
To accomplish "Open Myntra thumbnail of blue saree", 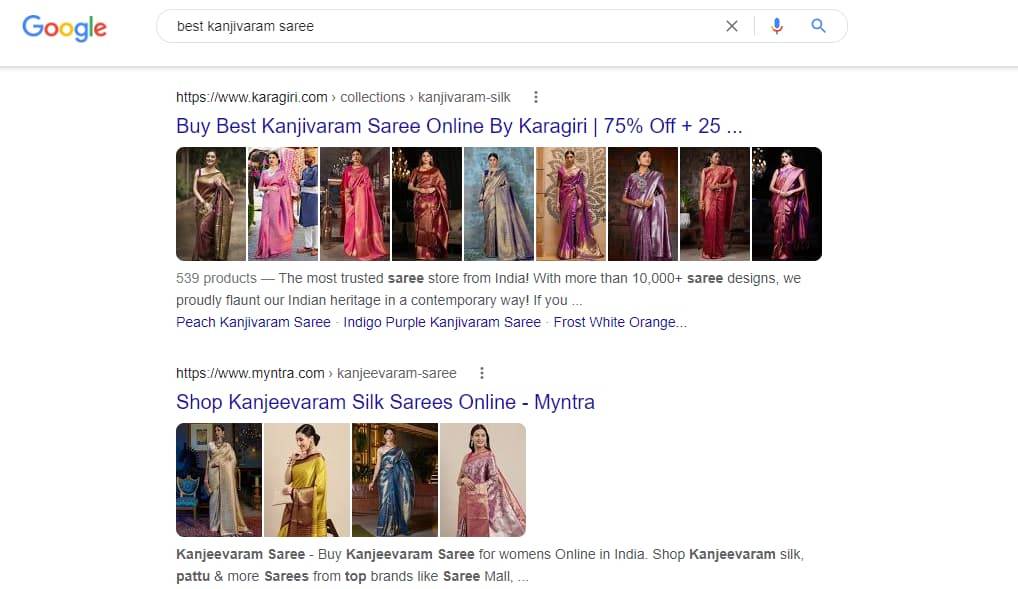I will pos(395,480).
